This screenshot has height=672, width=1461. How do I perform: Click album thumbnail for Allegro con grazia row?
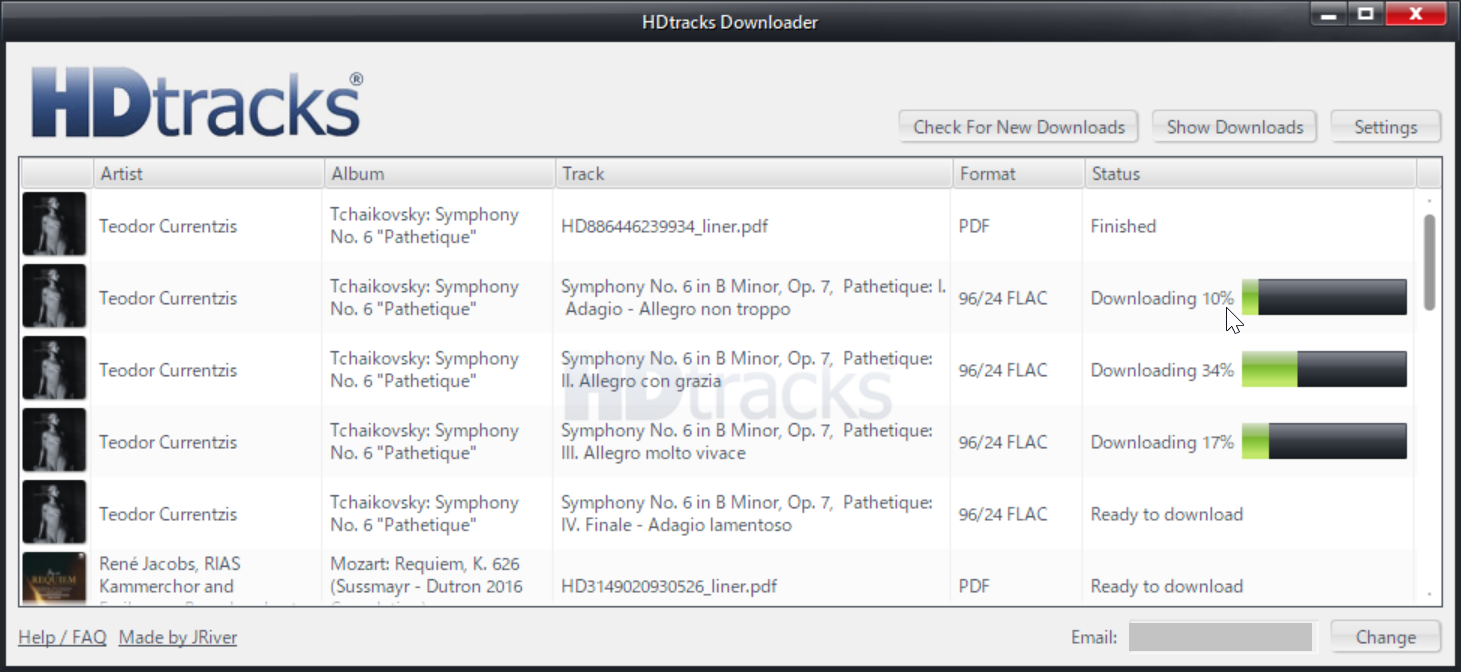click(x=54, y=369)
